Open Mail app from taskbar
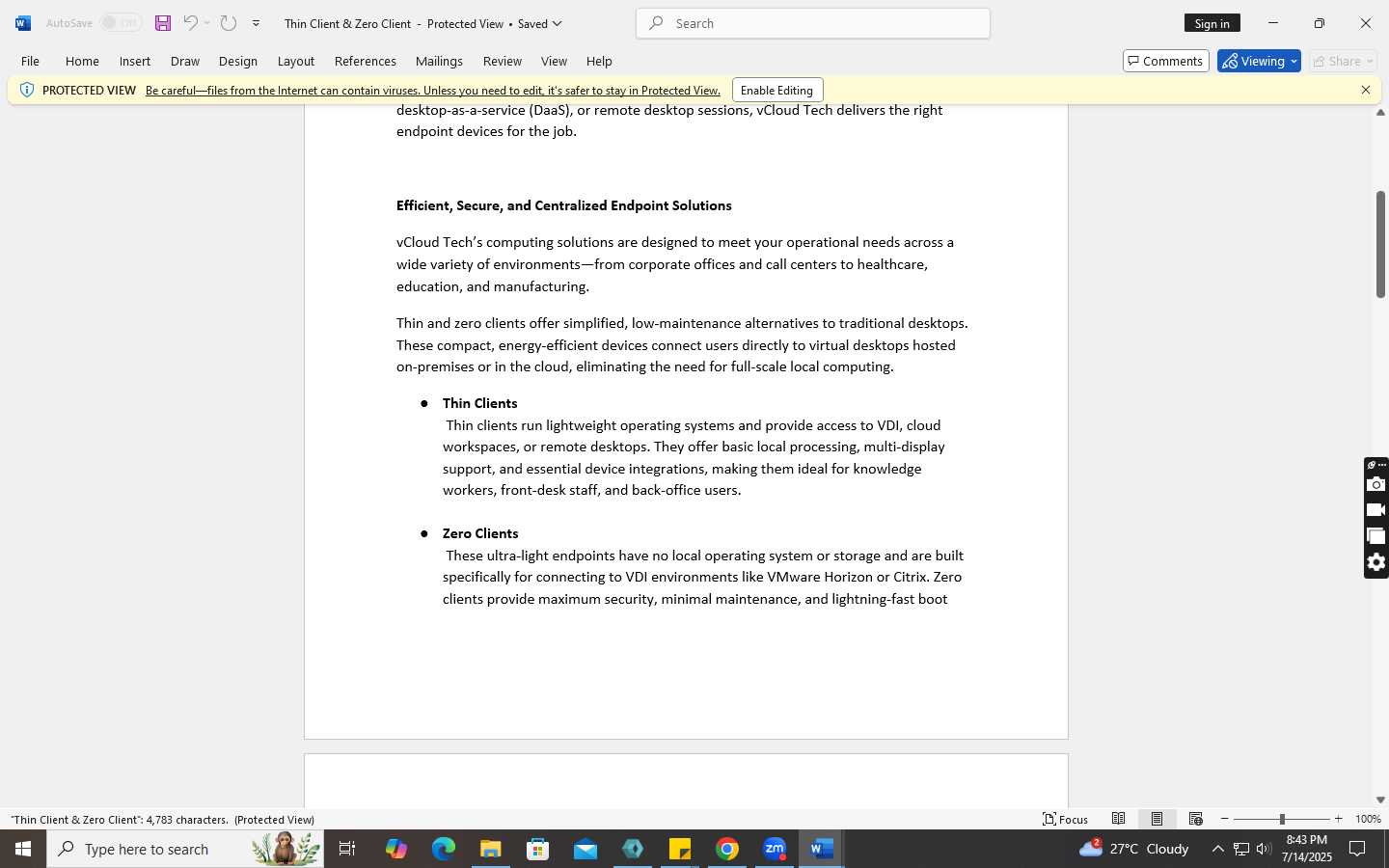This screenshot has width=1389, height=868. (585, 849)
